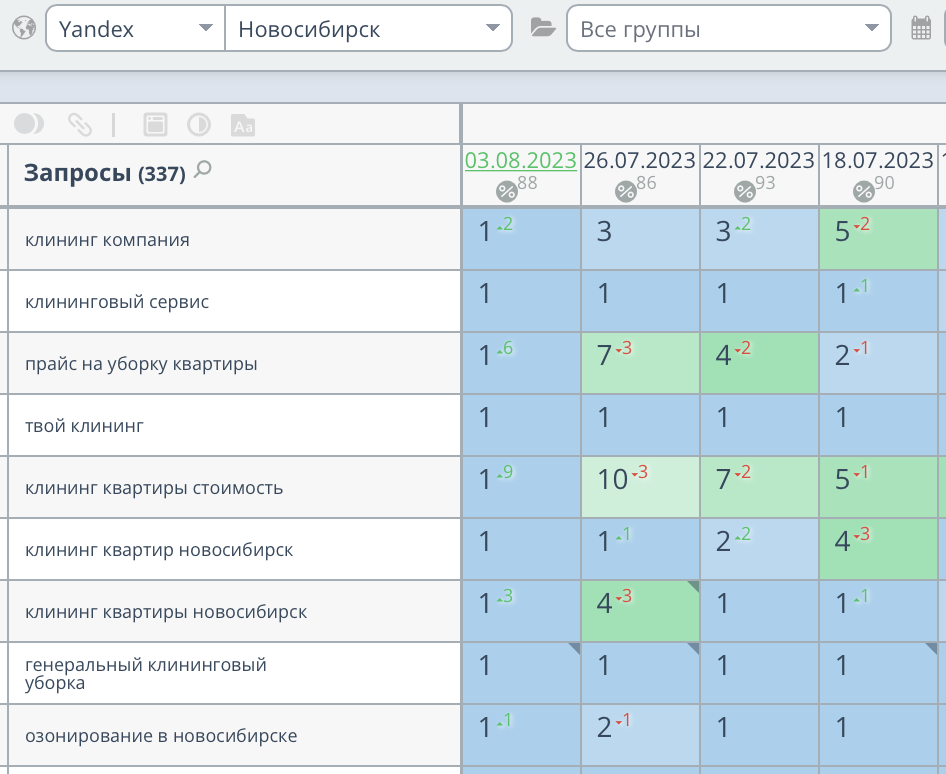The height and width of the screenshot is (774, 946).
Task: Click the percent badge showing 93 under 22.07.2023
Action: (742, 188)
